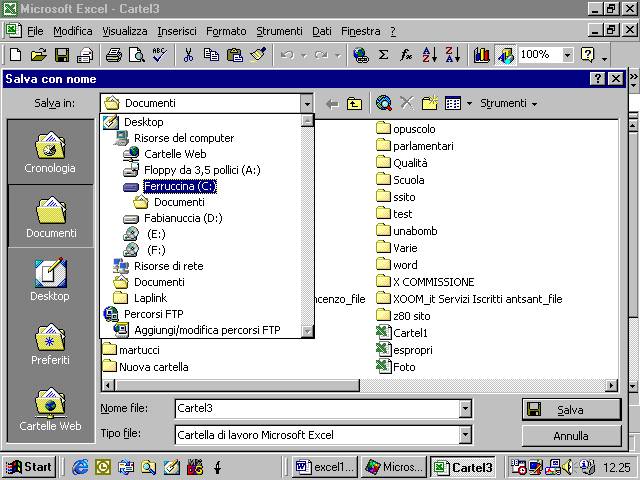Open the Formato menu
The height and width of the screenshot is (480, 640).
(x=226, y=31)
